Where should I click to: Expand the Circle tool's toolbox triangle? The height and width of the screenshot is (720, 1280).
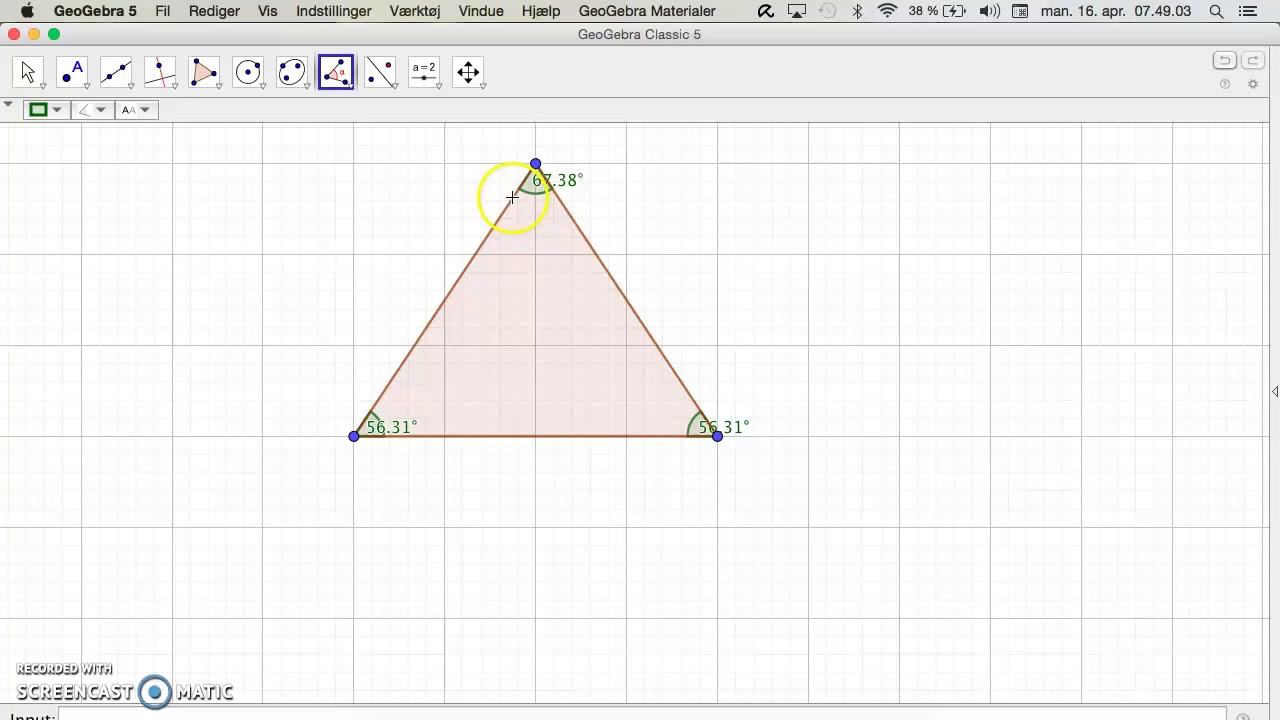[x=262, y=86]
